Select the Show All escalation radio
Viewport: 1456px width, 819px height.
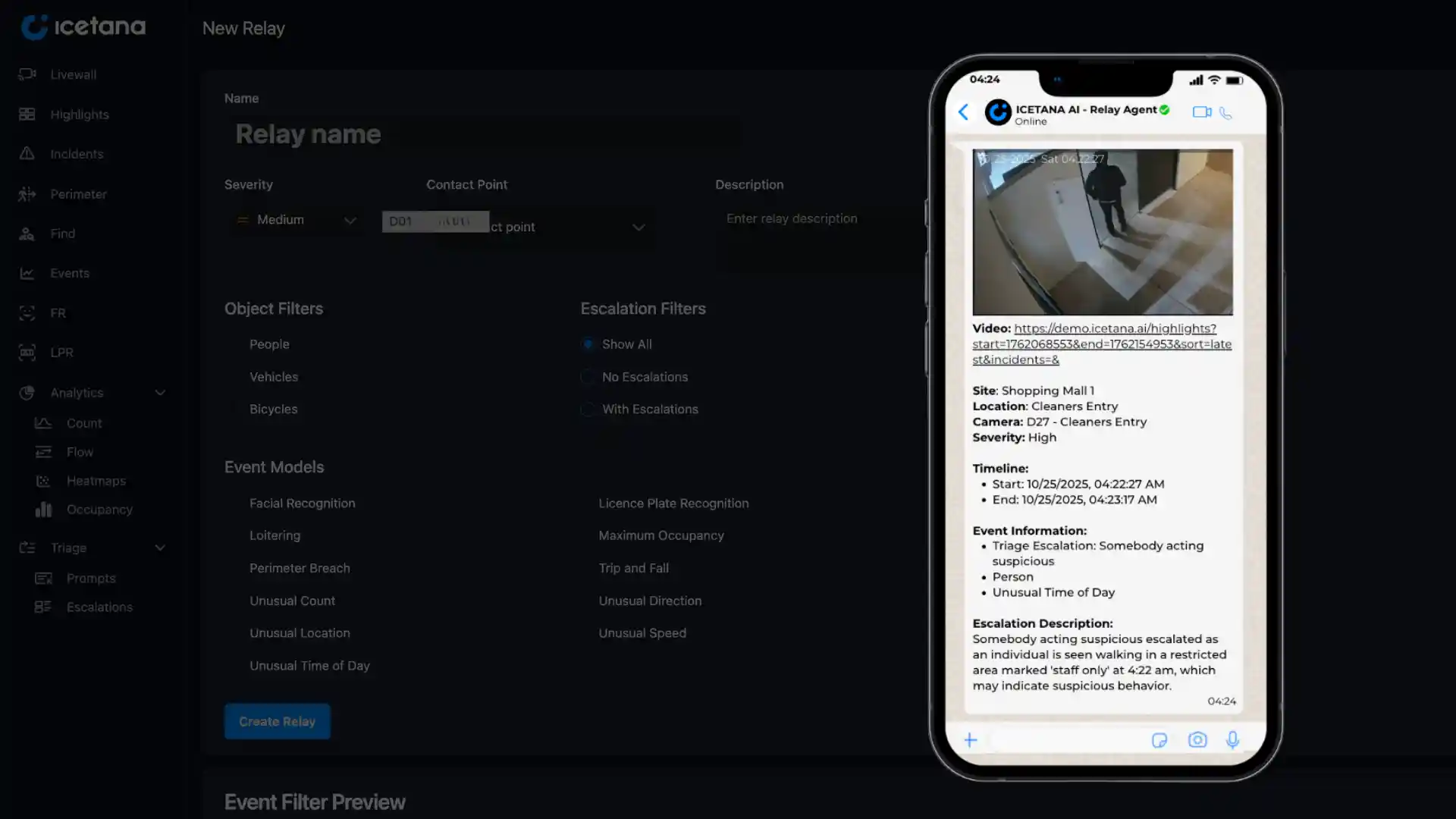point(588,344)
